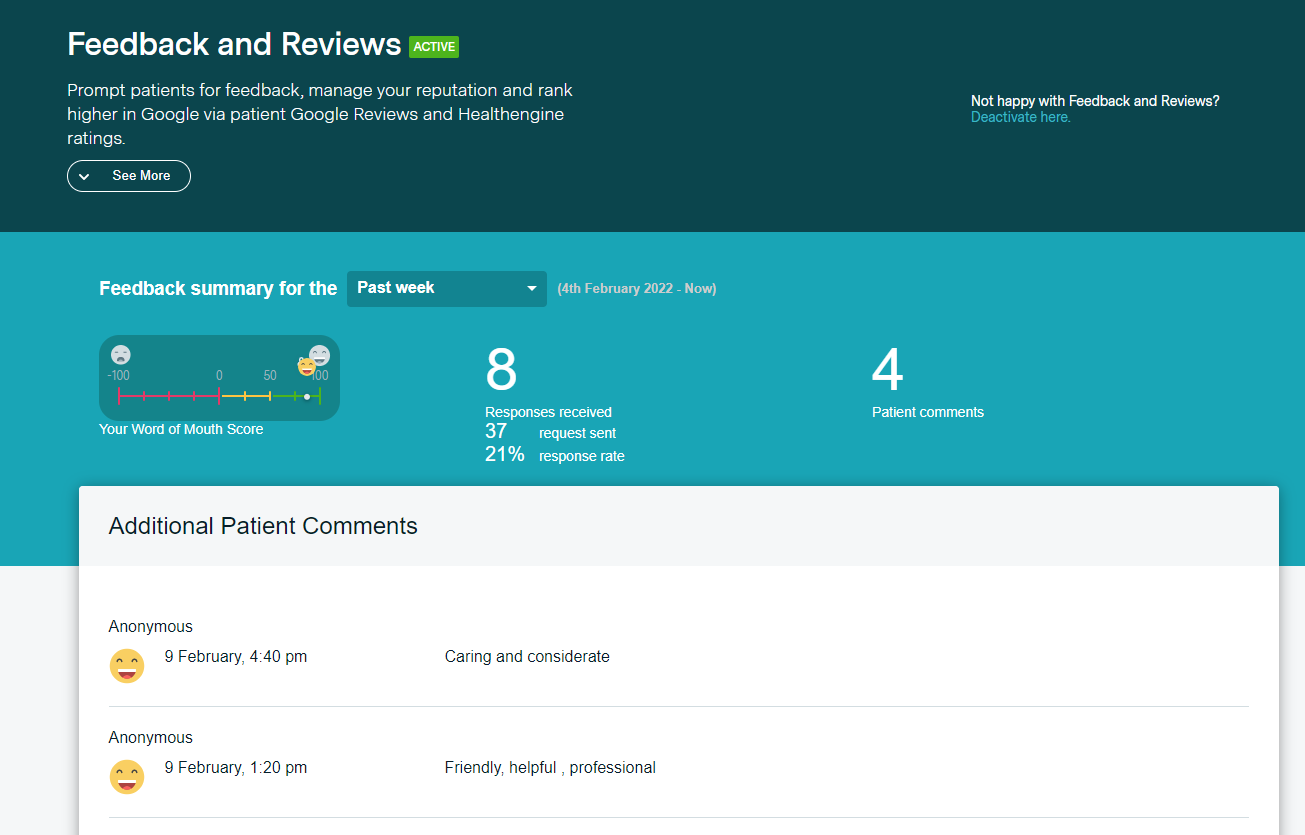This screenshot has width=1305, height=835.
Task: Click the Friendly, helpful, professional comment text
Action: coord(550,768)
